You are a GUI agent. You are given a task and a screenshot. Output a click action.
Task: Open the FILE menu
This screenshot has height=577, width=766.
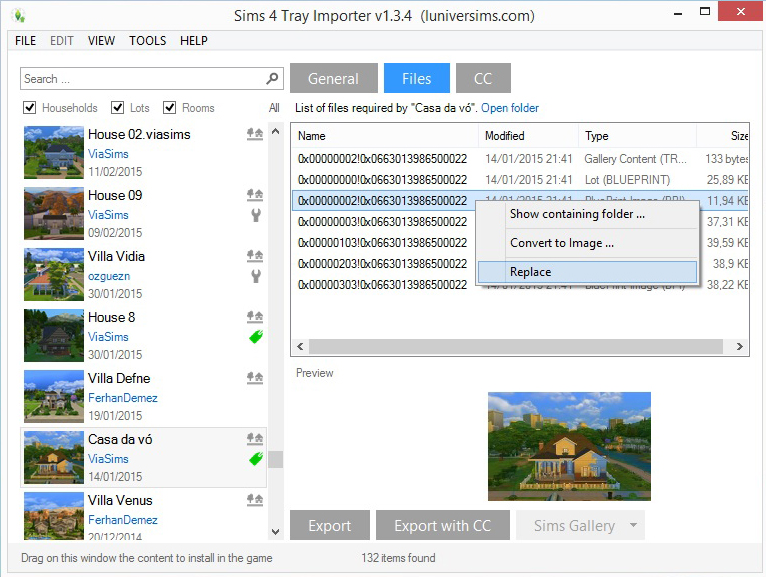click(25, 41)
